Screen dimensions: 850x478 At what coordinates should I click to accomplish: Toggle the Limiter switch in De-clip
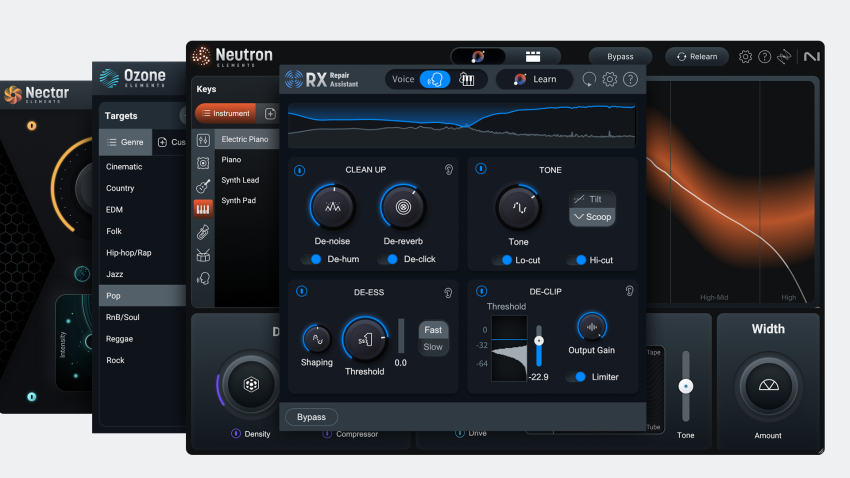point(575,377)
